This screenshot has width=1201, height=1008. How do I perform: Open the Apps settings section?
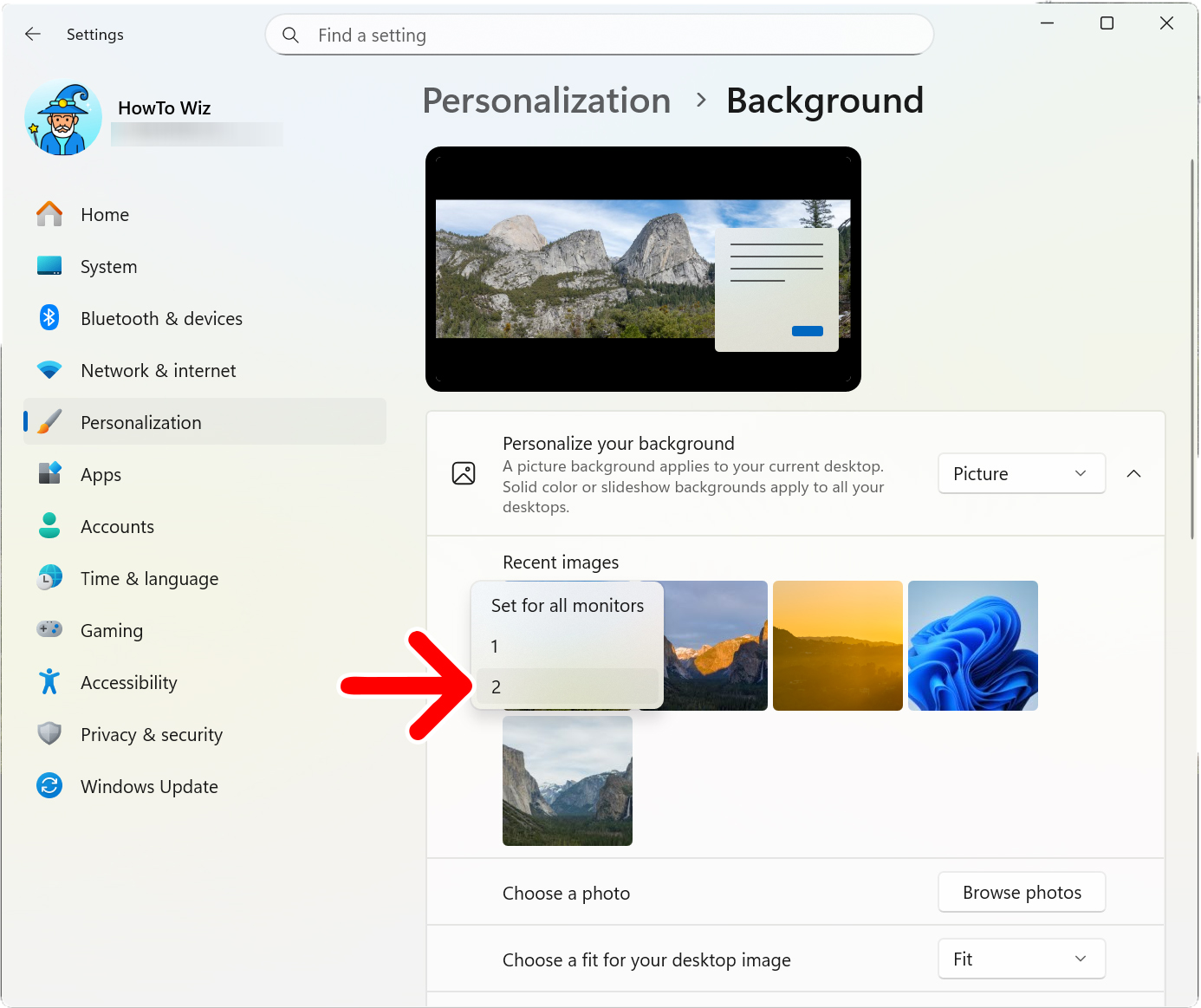click(x=101, y=474)
